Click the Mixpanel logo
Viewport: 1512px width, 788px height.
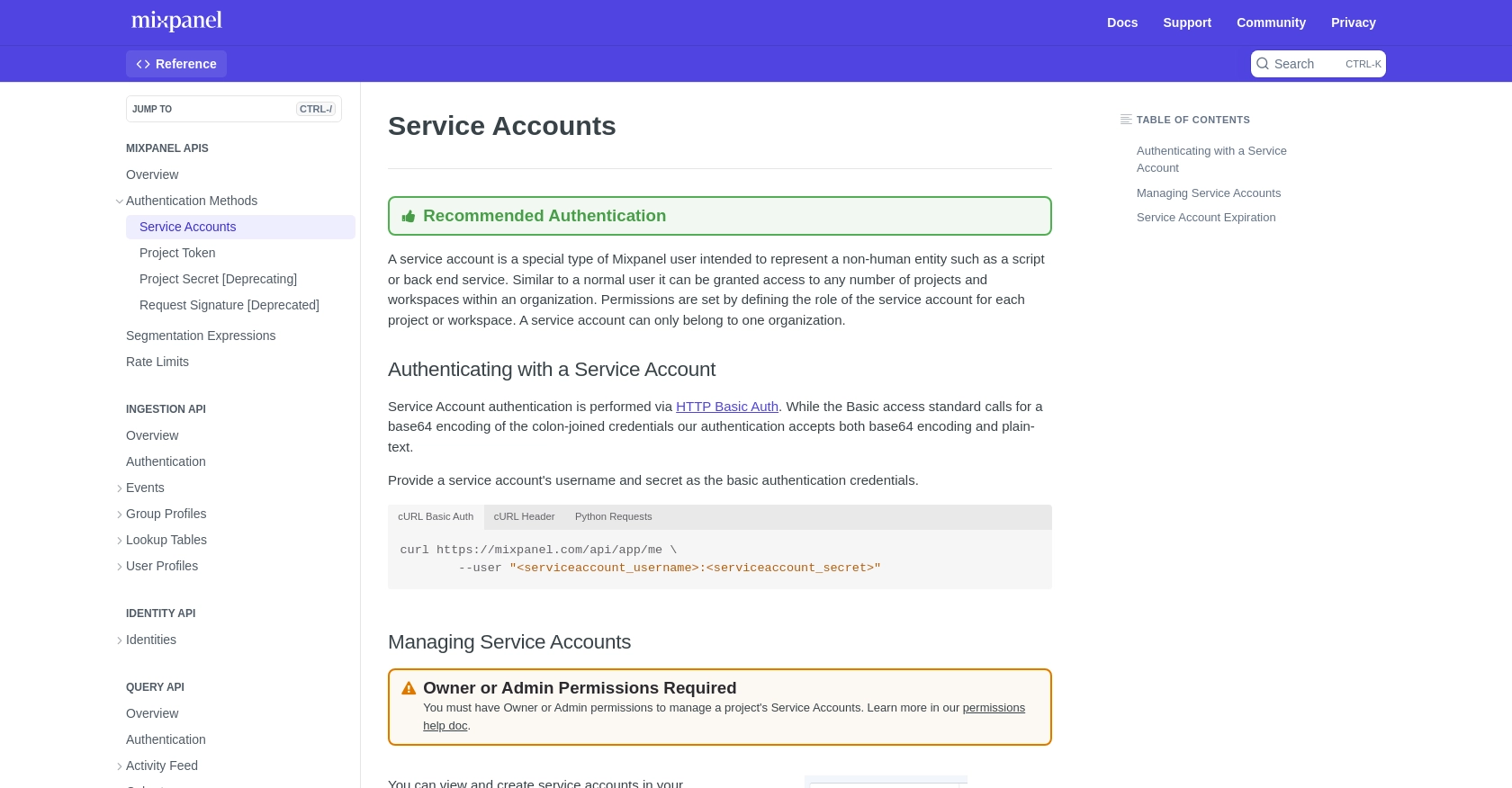[x=176, y=21]
